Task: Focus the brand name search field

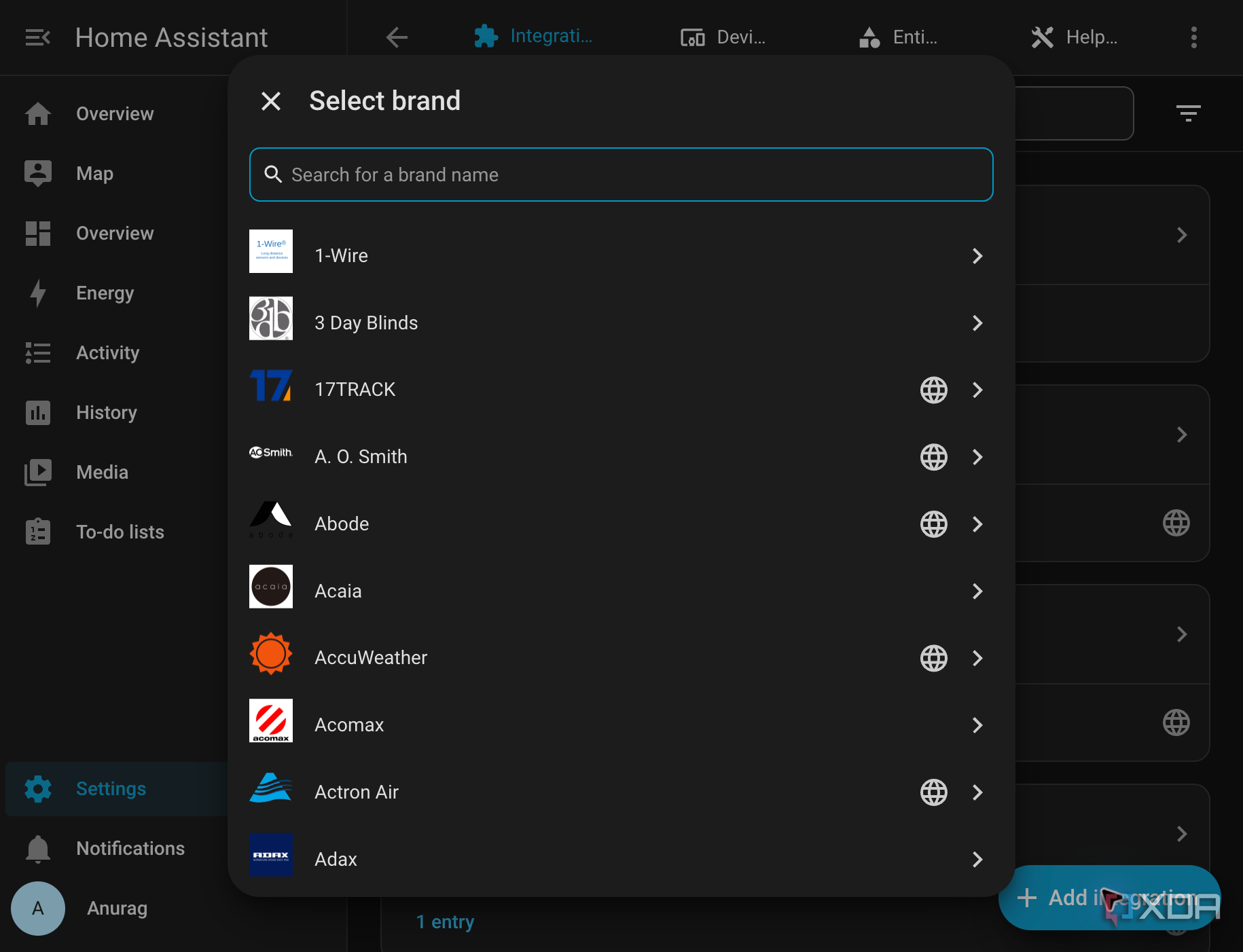Action: [621, 175]
